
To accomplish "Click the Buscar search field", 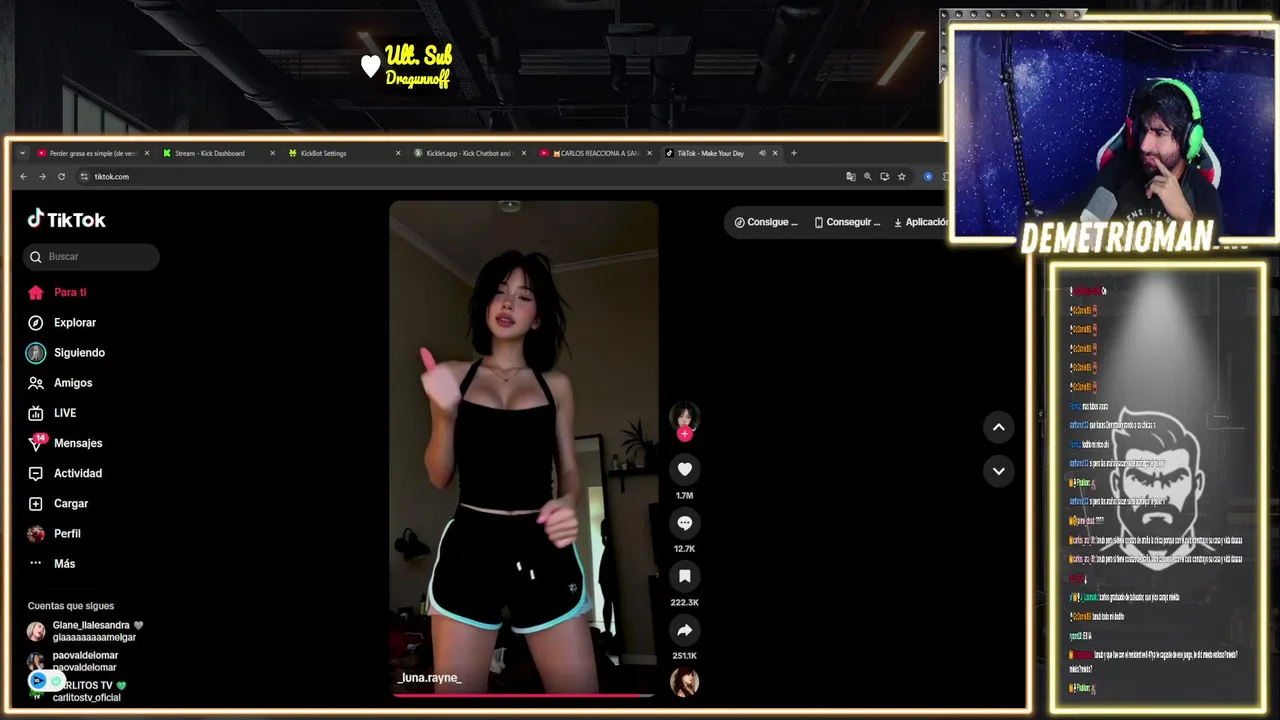I will [x=91, y=257].
